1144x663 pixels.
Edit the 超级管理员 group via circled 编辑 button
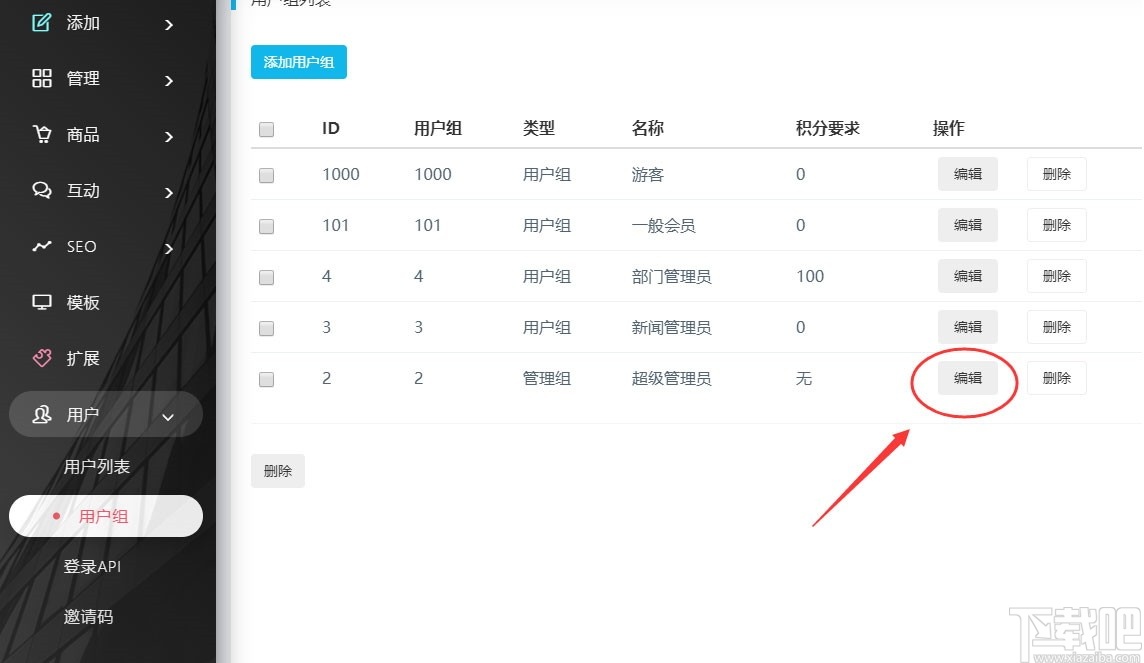pos(967,378)
